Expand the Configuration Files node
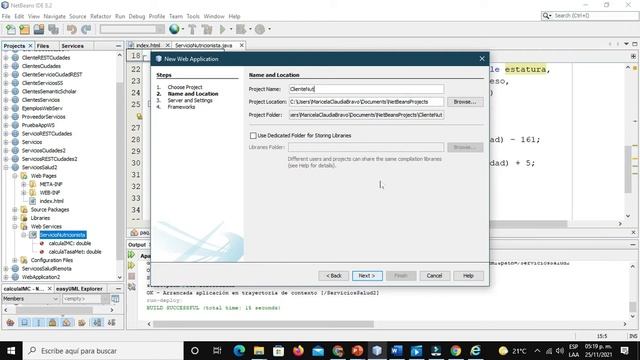Viewport: 640px width, 360px height. (15, 260)
